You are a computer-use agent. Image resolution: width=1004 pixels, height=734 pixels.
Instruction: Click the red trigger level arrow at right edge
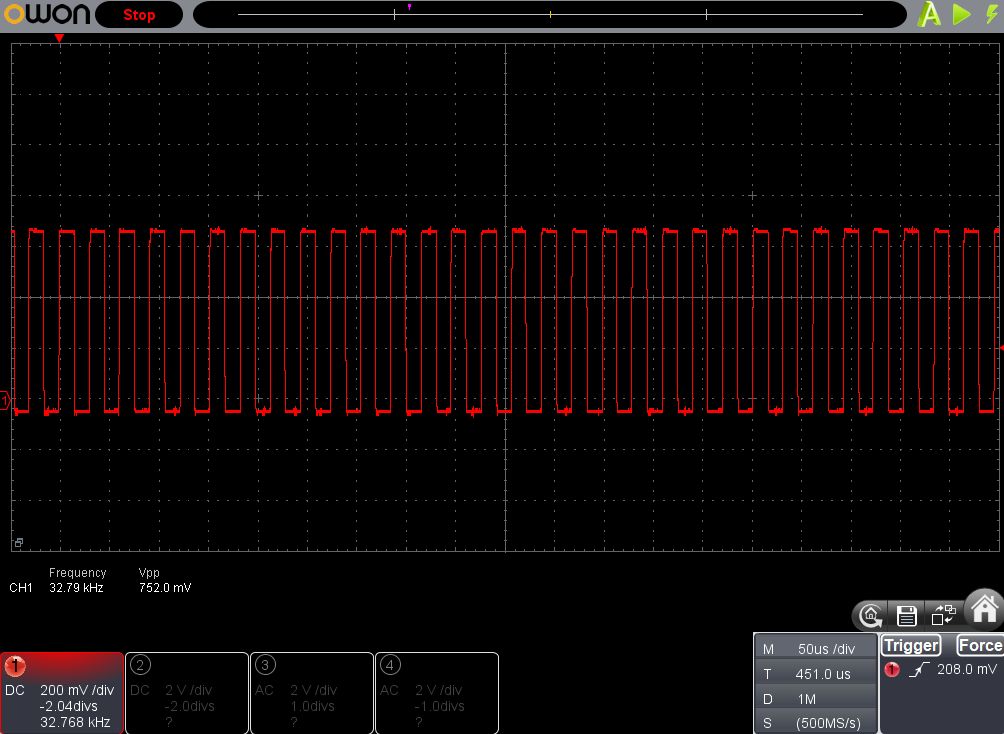click(1001, 348)
